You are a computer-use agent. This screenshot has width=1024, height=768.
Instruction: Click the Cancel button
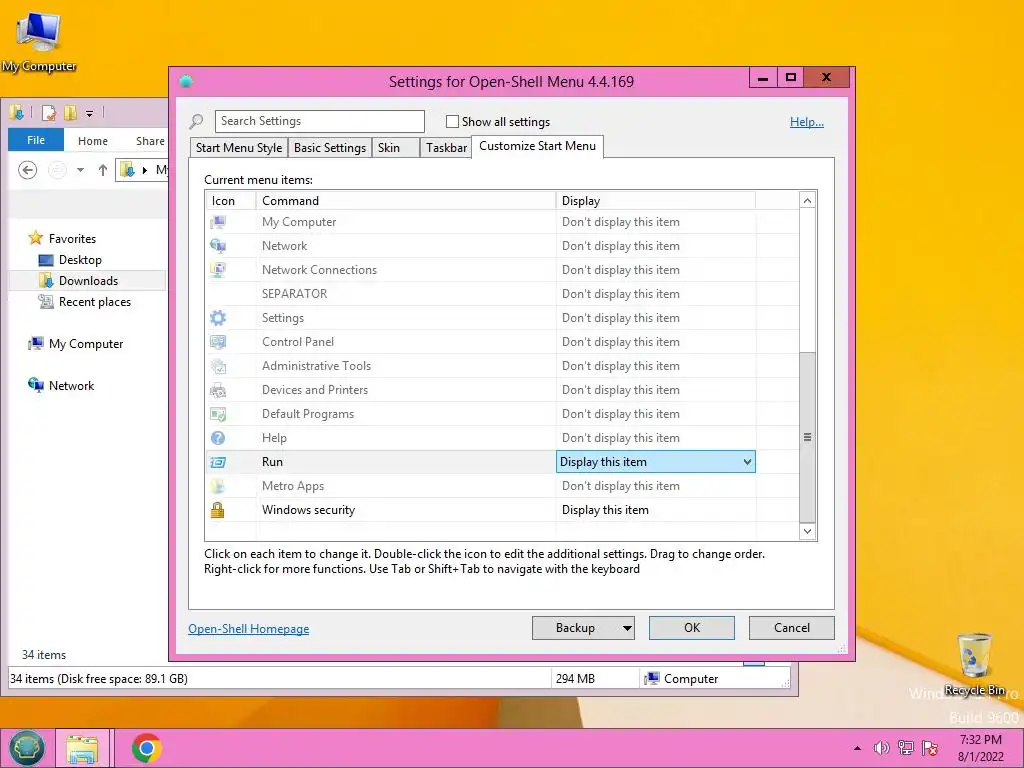[792, 628]
